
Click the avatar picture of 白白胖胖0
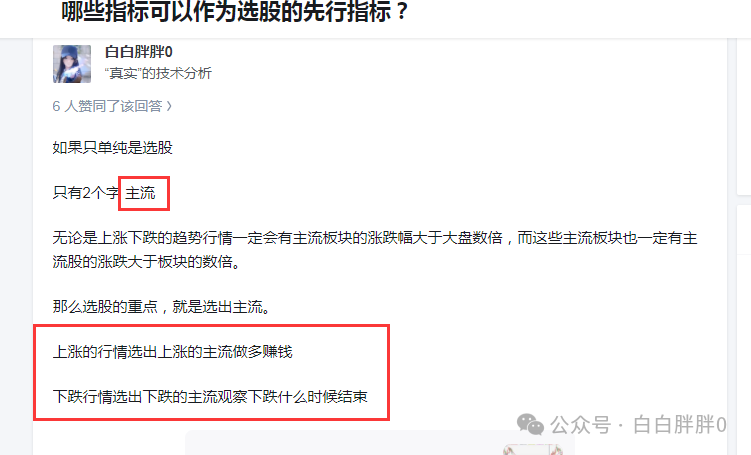[72, 64]
